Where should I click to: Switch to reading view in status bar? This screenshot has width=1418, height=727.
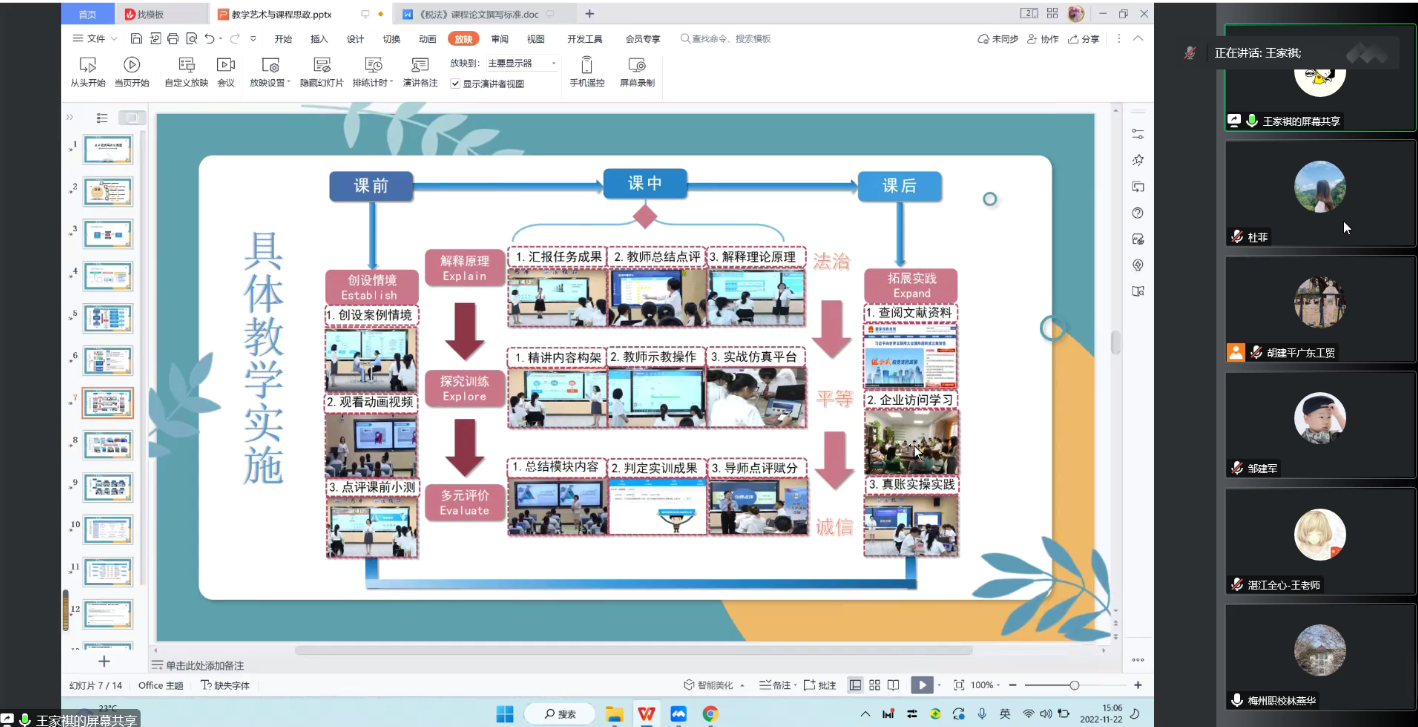894,685
